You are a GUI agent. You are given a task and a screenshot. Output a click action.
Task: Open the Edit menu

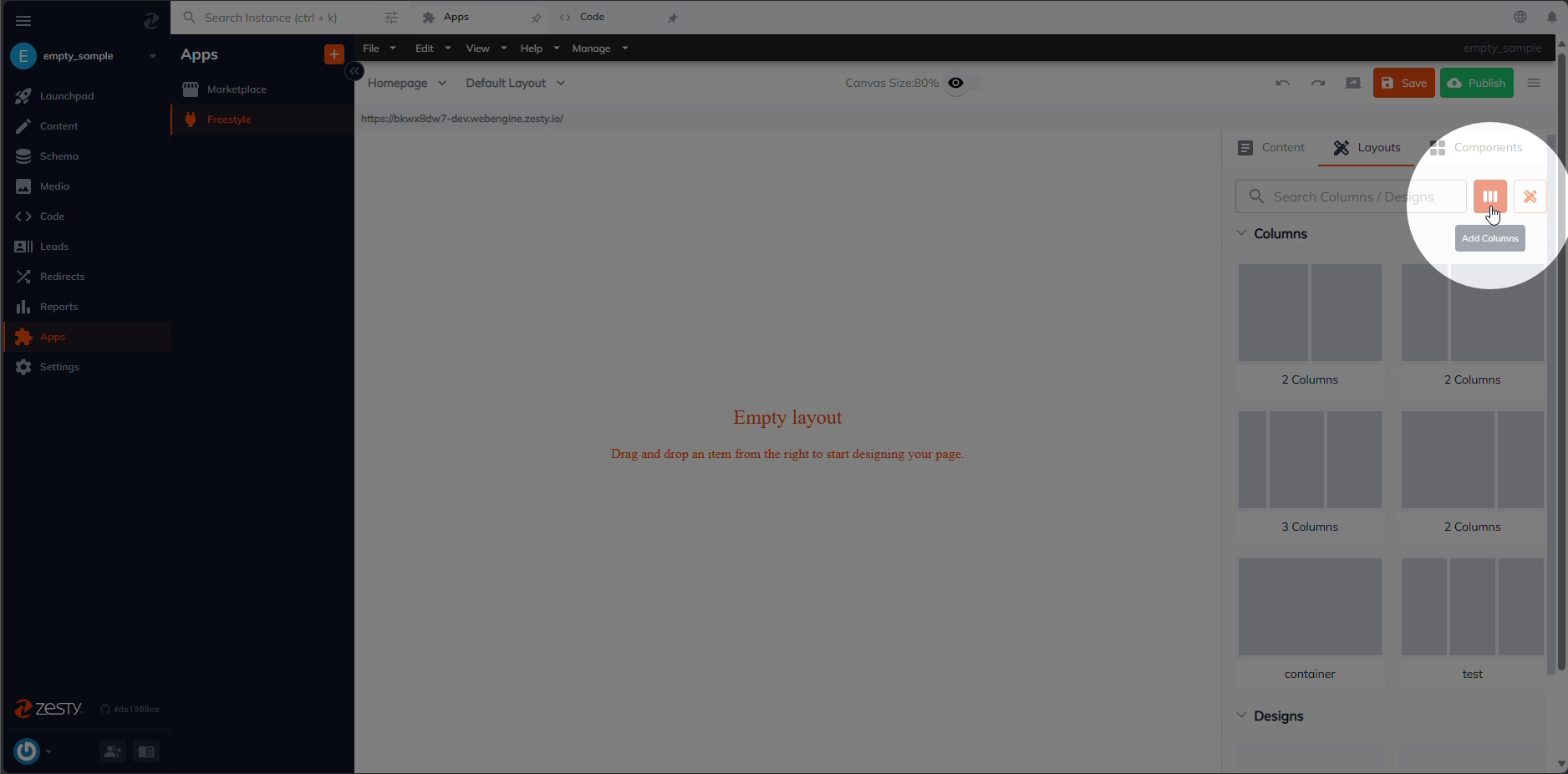coord(433,48)
